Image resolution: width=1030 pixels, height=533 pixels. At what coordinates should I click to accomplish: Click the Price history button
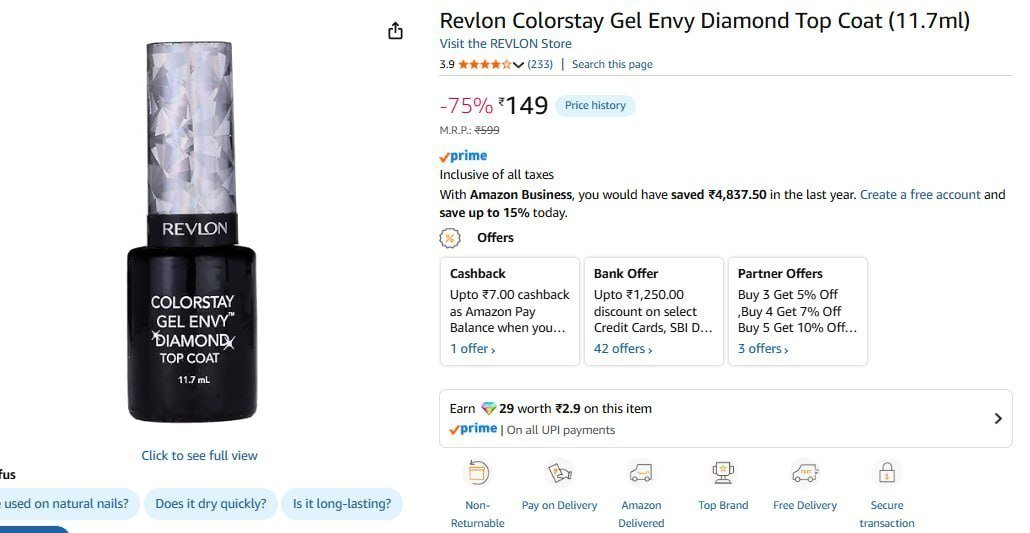click(x=595, y=105)
